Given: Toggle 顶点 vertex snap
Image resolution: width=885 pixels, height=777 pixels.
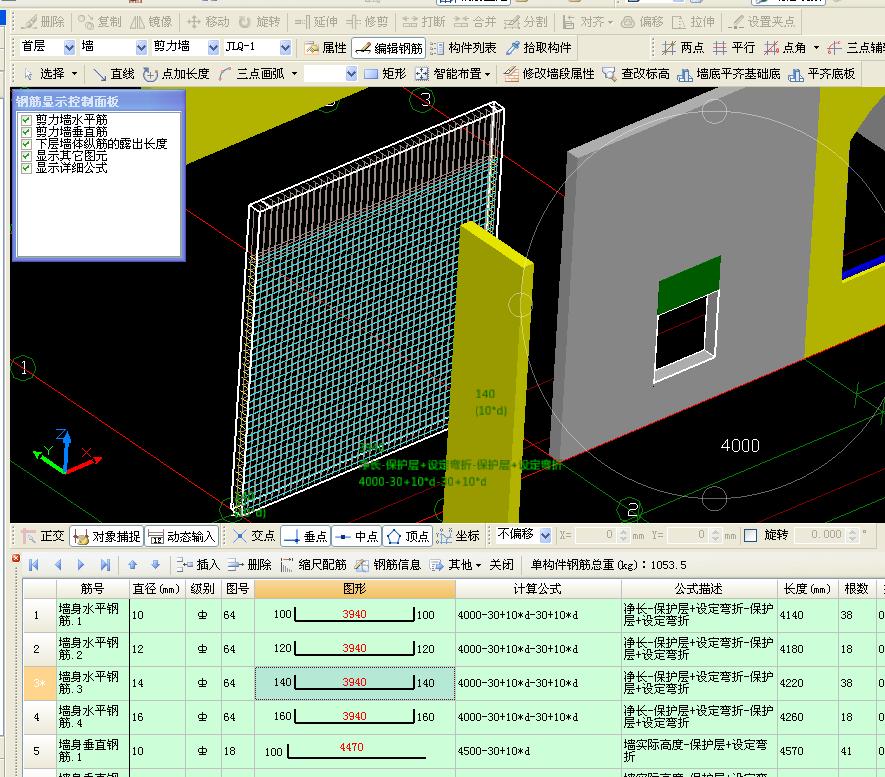Looking at the screenshot, I should click(x=408, y=536).
